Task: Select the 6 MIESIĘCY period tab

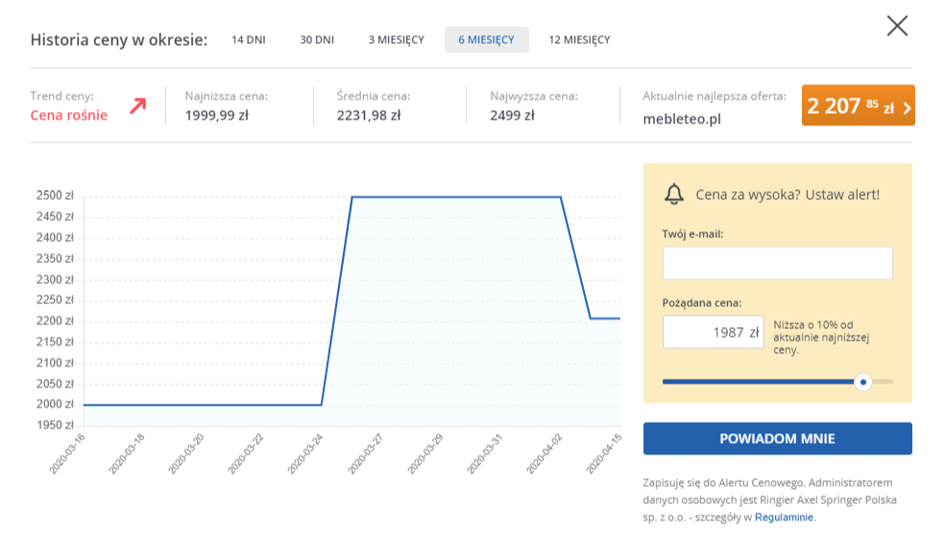Action: [486, 40]
